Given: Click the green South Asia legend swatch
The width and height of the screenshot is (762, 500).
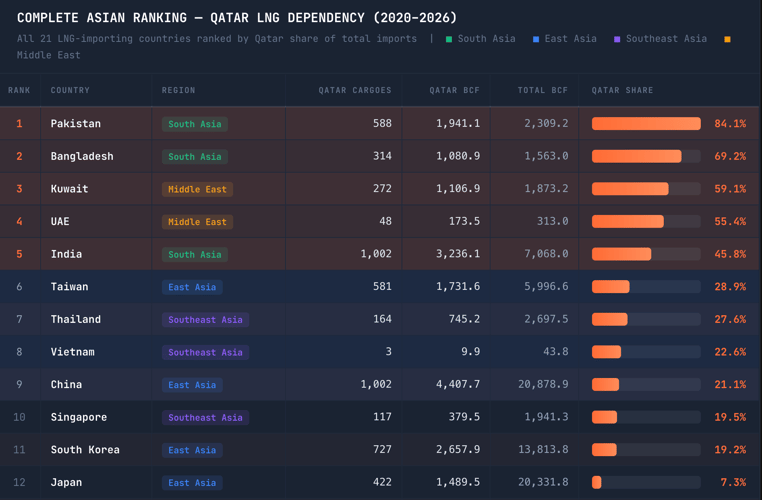Looking at the screenshot, I should pos(449,39).
